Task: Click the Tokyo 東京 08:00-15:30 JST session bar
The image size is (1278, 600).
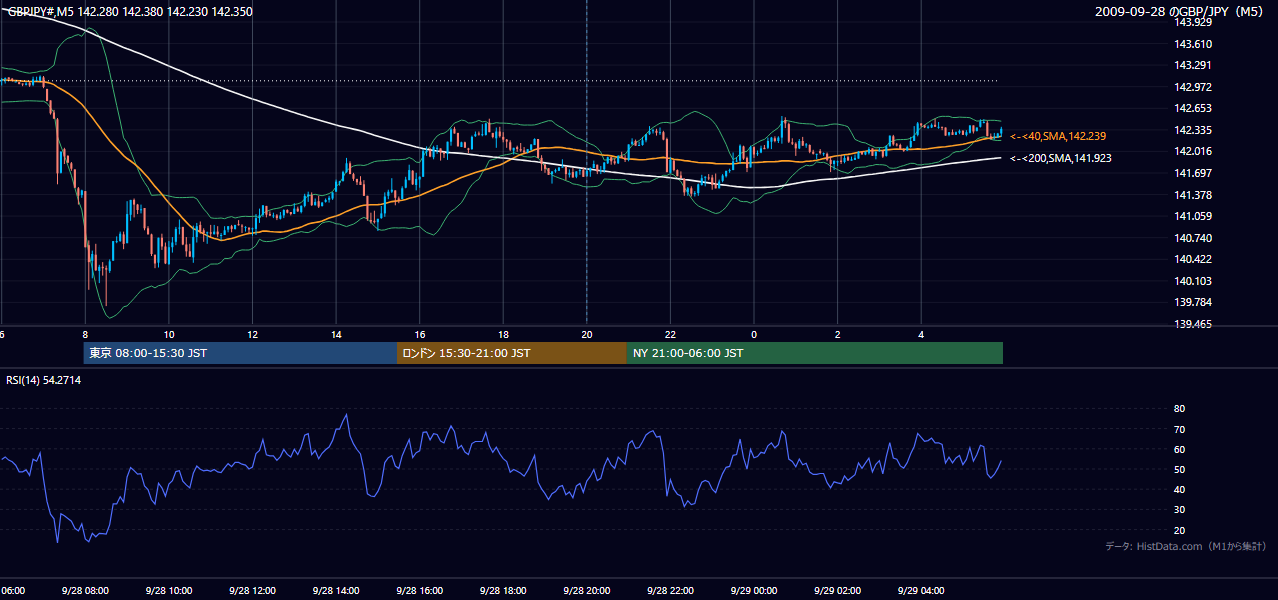Action: coord(240,353)
